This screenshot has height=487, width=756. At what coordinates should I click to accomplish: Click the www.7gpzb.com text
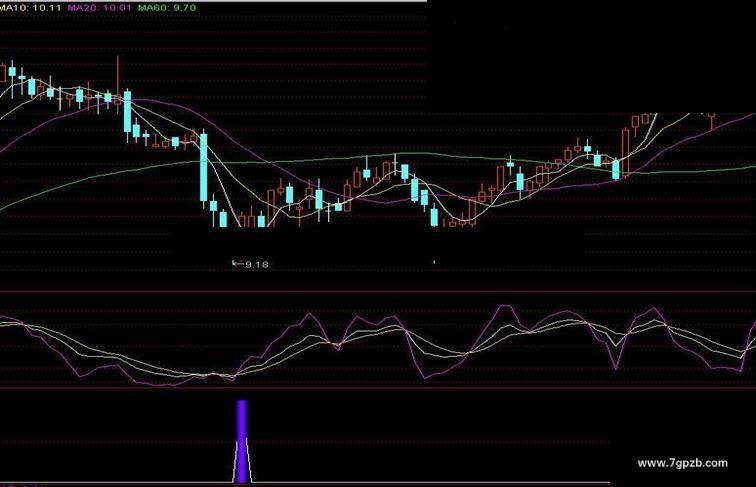(x=682, y=463)
